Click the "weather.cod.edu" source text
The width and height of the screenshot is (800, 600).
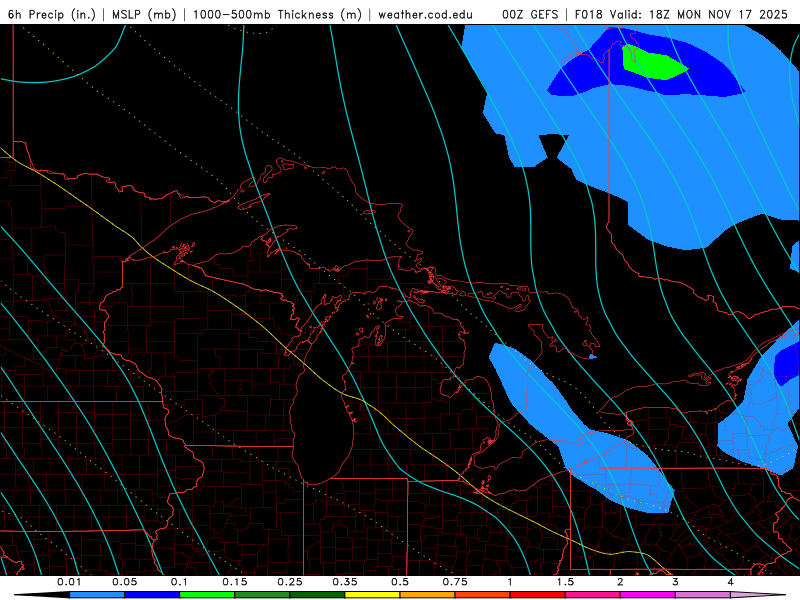425,14
